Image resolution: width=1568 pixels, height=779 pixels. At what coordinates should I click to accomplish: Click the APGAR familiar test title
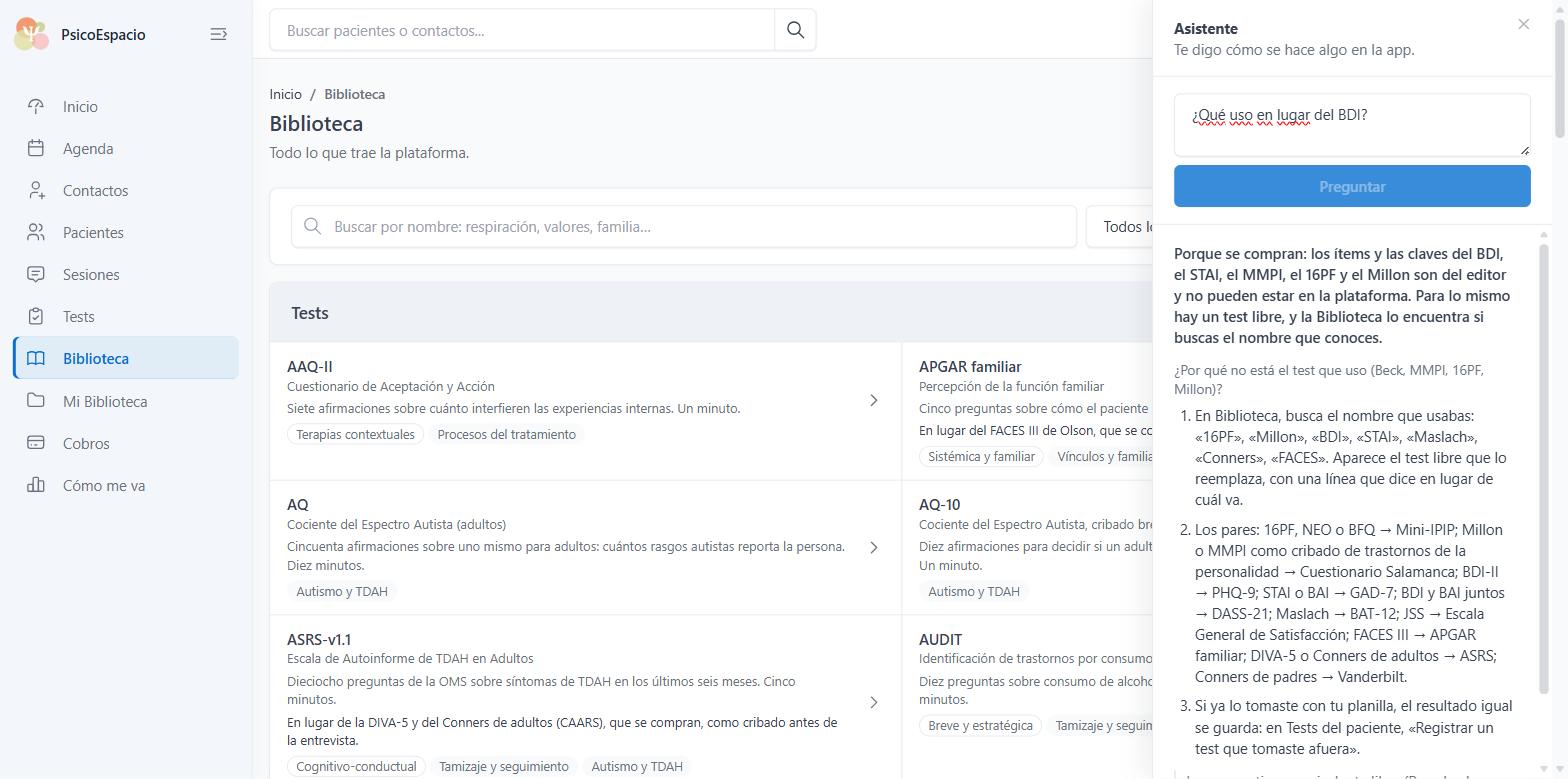coord(970,367)
